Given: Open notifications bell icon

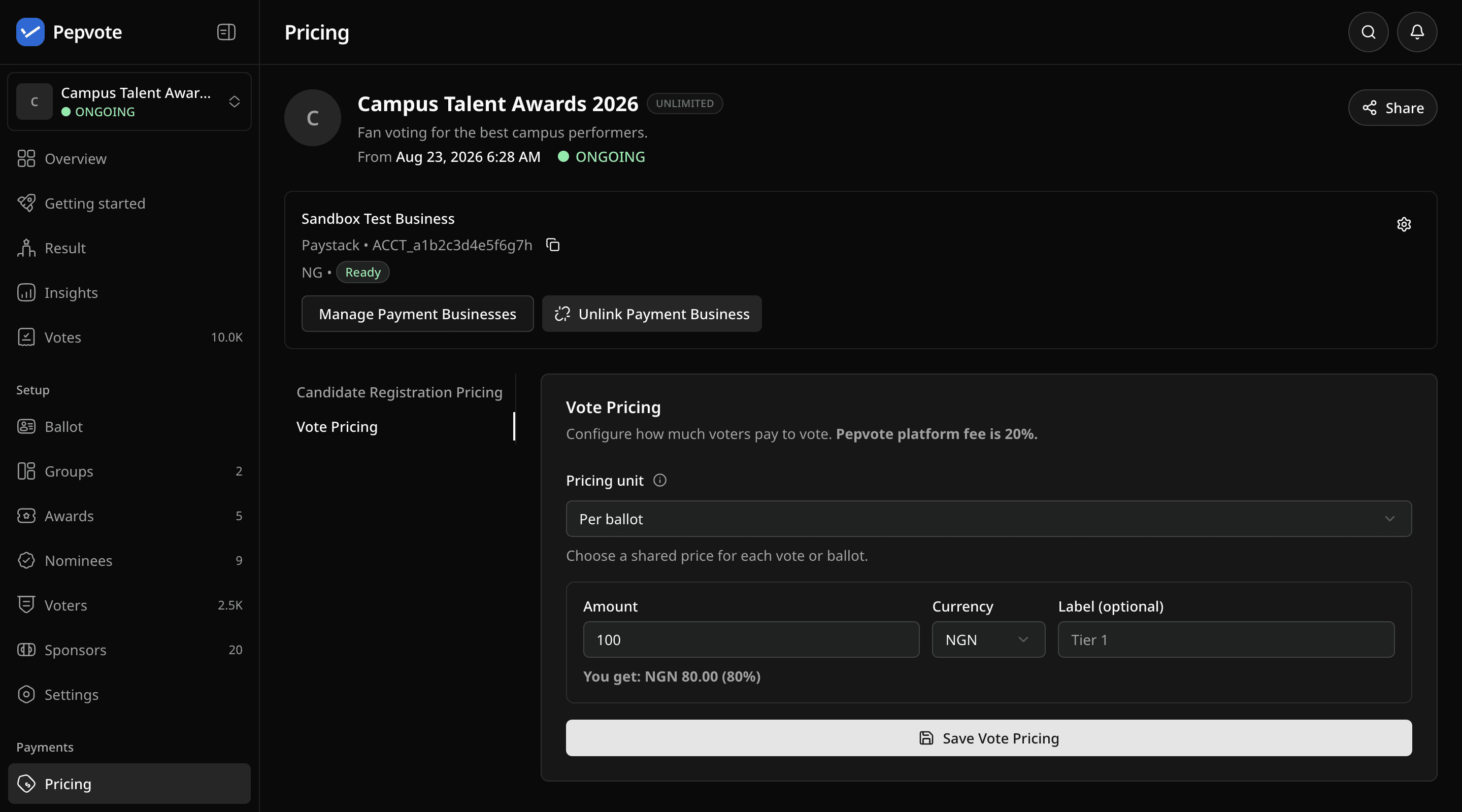Looking at the screenshot, I should [1417, 32].
